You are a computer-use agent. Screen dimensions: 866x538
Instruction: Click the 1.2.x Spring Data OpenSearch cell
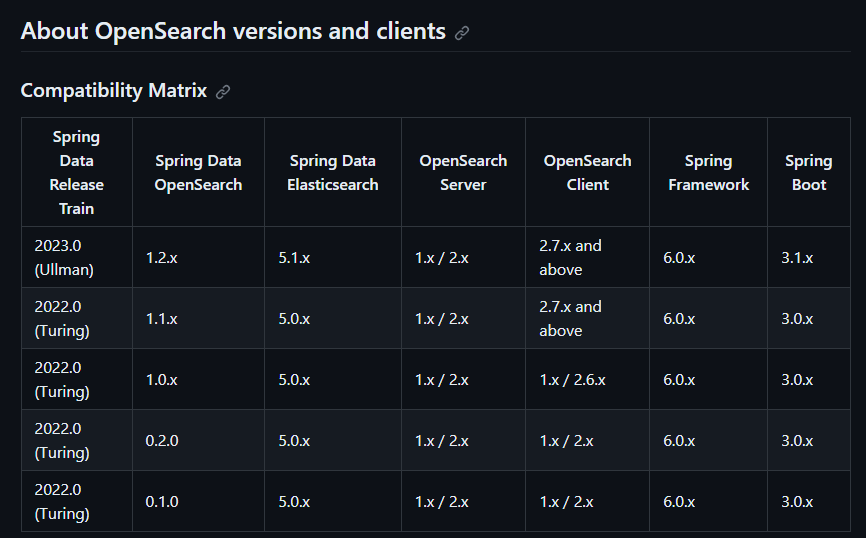[x=198, y=257]
